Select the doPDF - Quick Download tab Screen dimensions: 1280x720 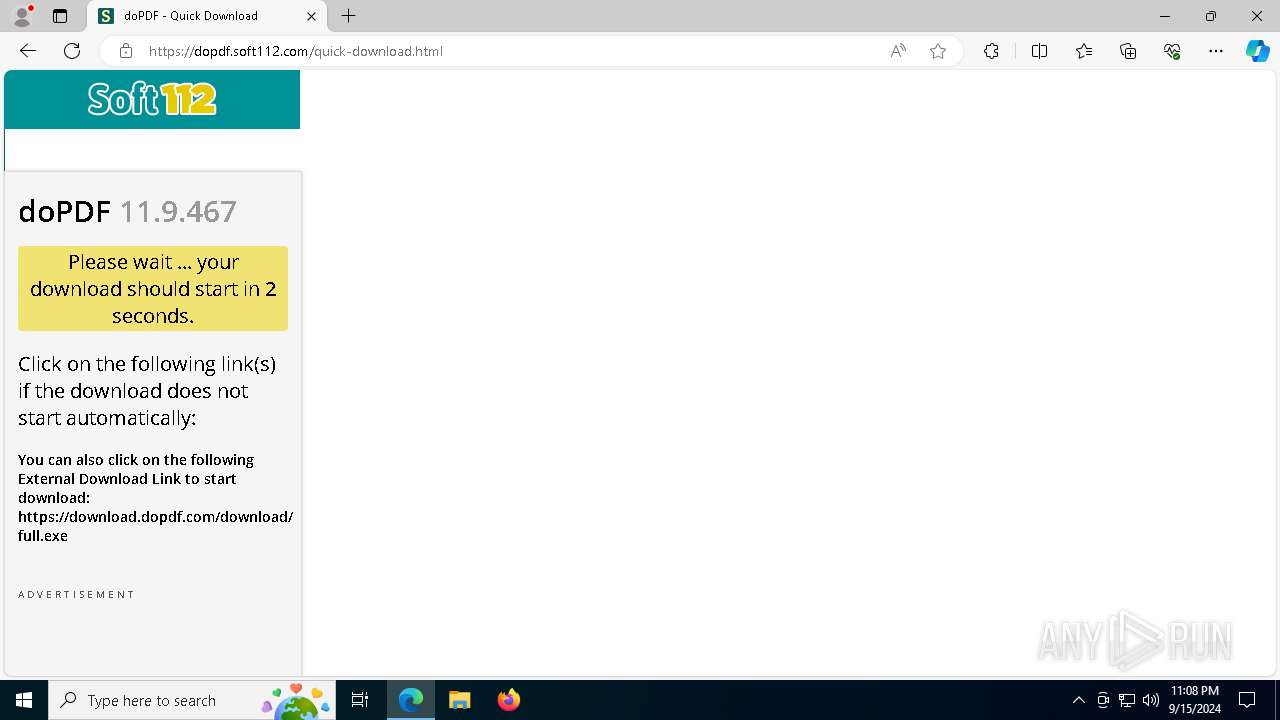coord(207,16)
